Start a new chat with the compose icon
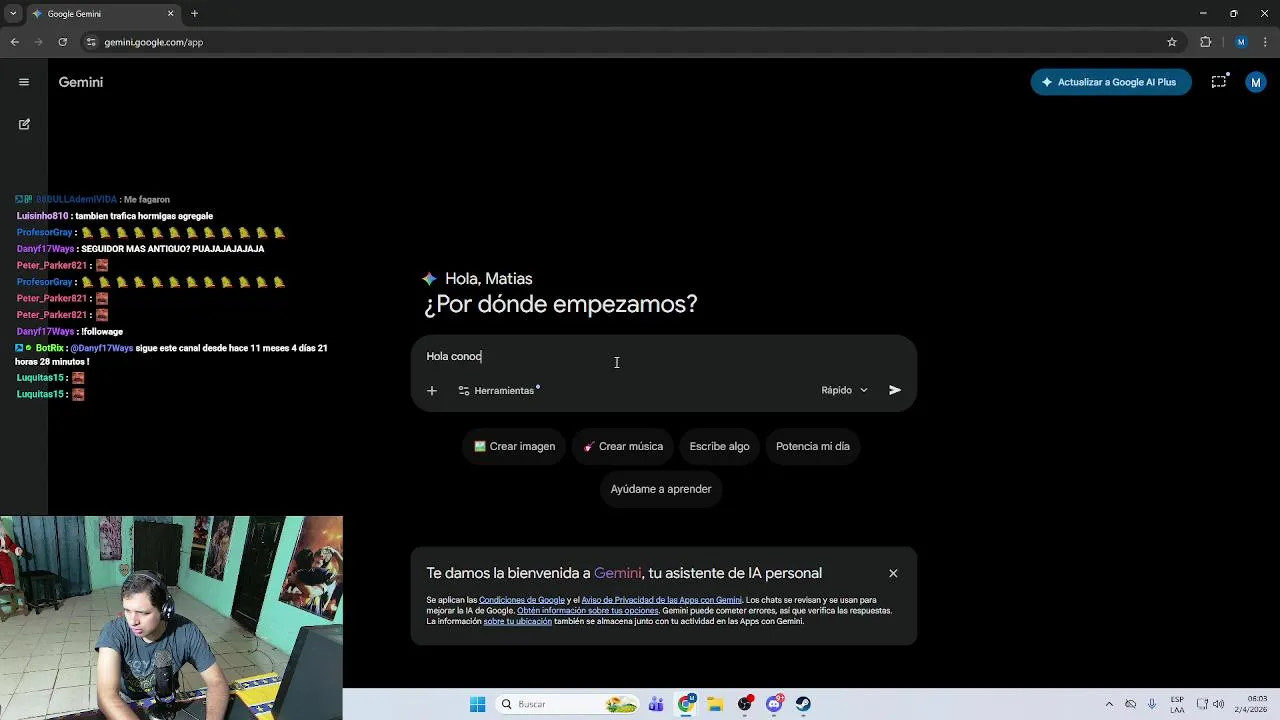 click(x=24, y=124)
